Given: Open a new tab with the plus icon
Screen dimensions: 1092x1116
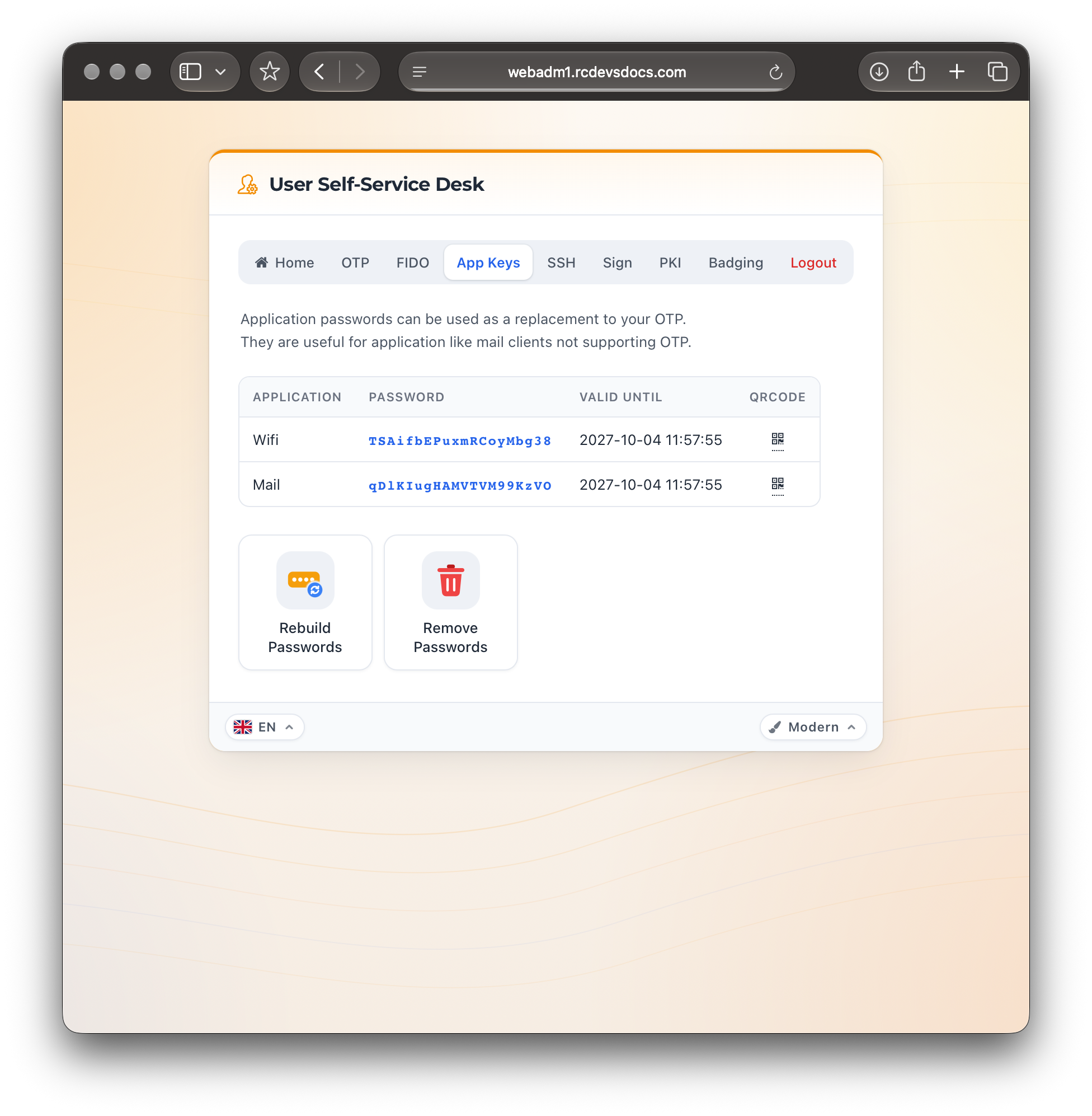Looking at the screenshot, I should [x=957, y=72].
